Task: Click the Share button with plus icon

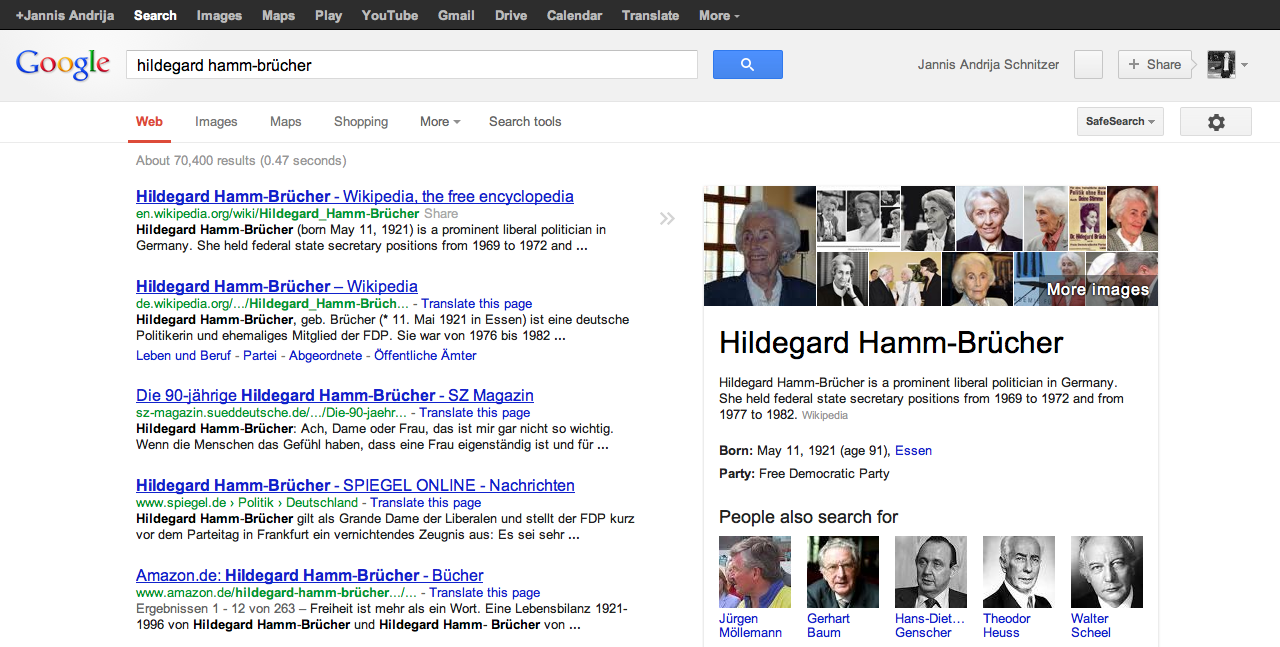Action: point(1154,64)
